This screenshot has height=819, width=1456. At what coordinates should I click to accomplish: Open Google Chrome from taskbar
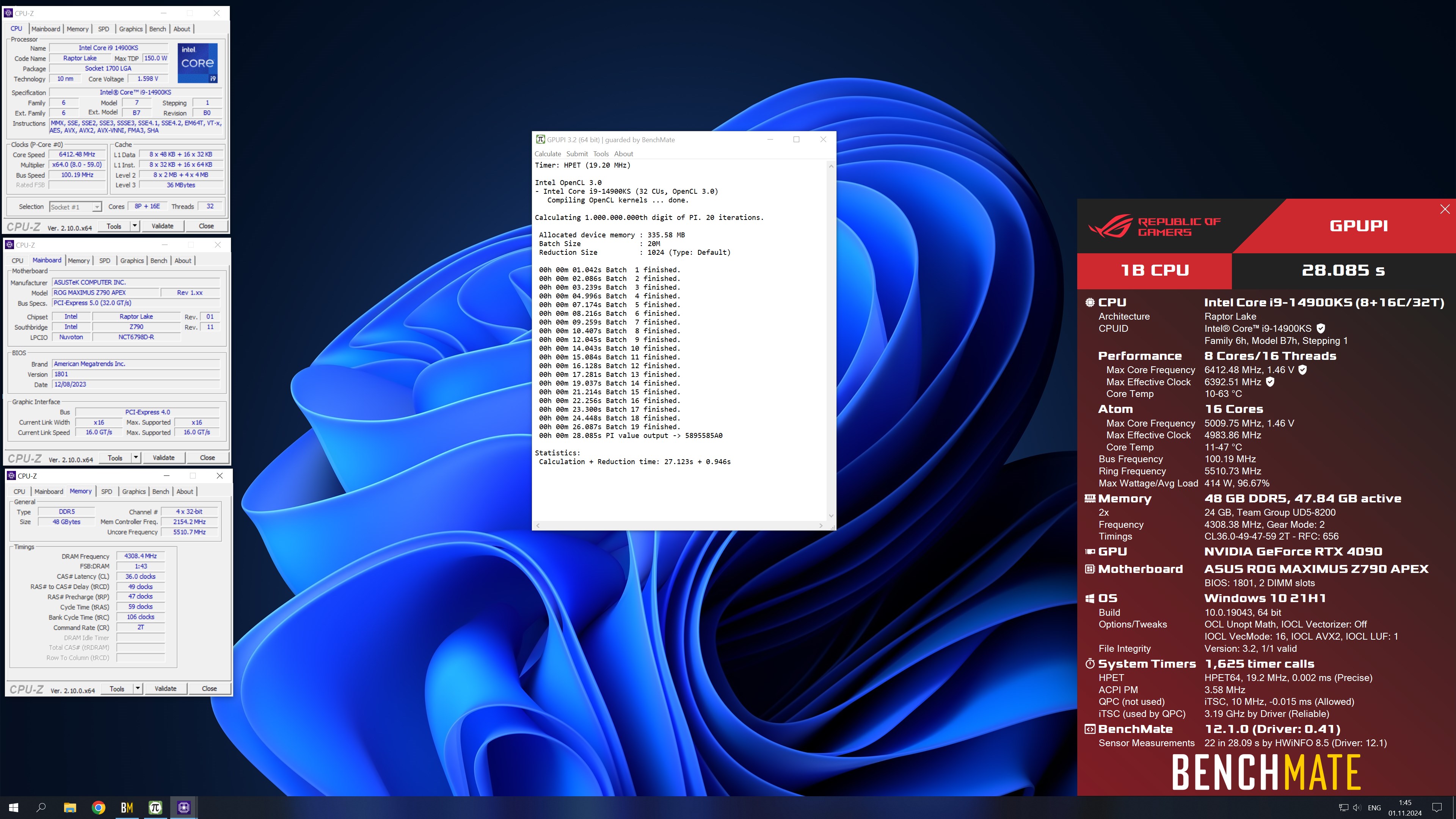[x=98, y=807]
